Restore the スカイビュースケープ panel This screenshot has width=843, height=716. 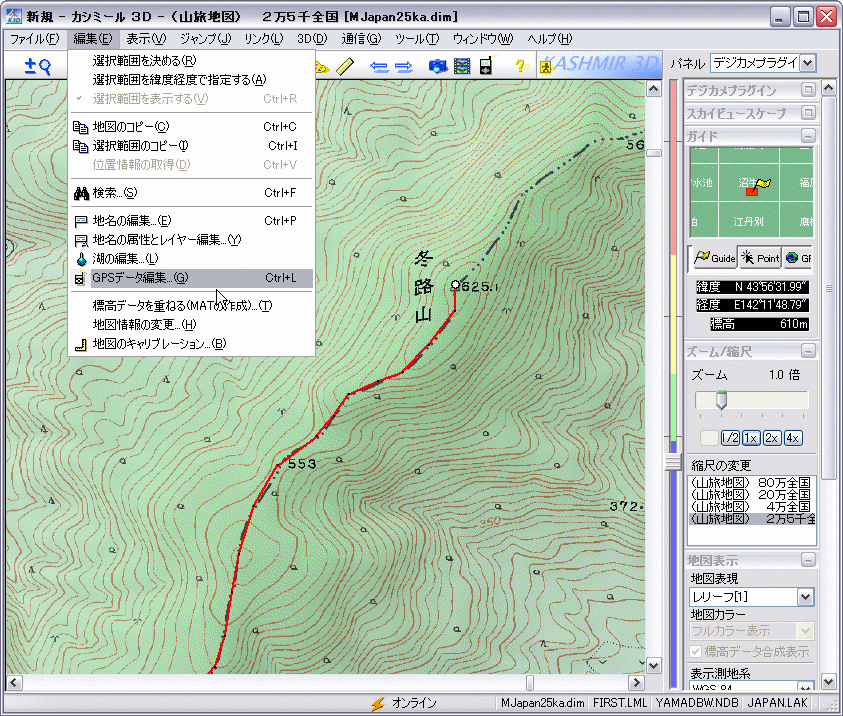point(808,113)
